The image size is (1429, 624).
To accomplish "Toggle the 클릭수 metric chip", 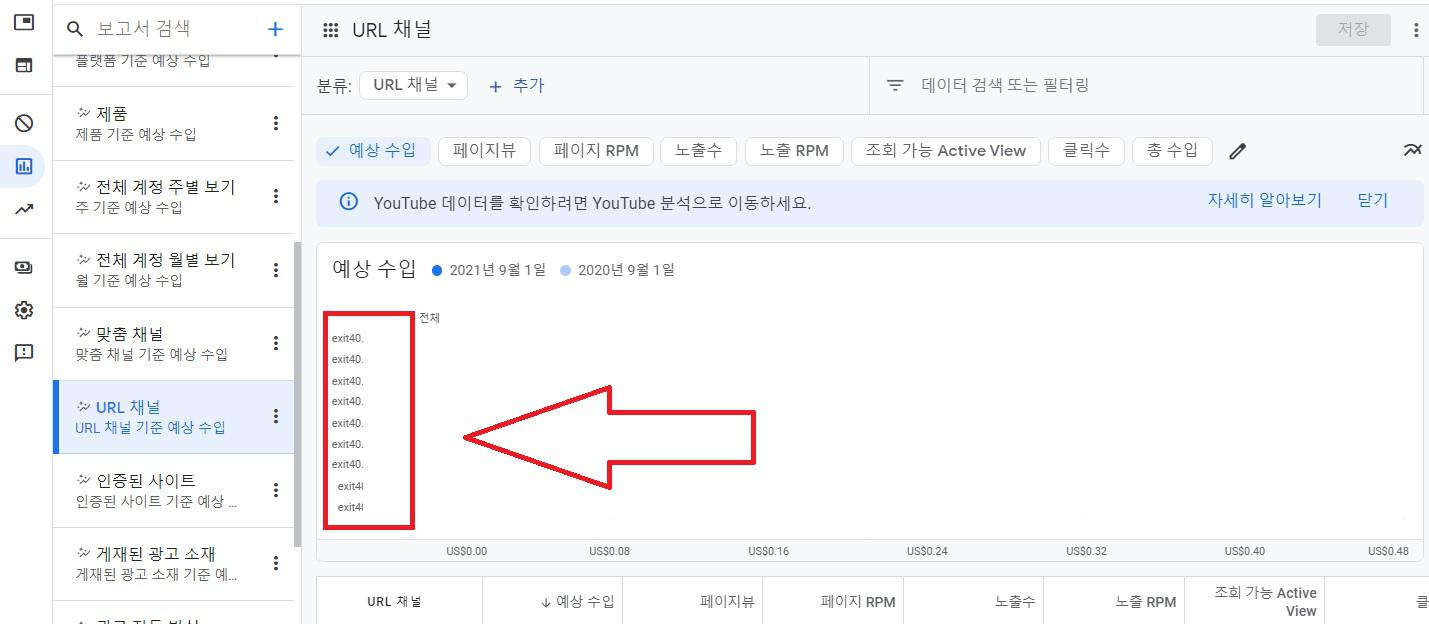I will point(1086,151).
